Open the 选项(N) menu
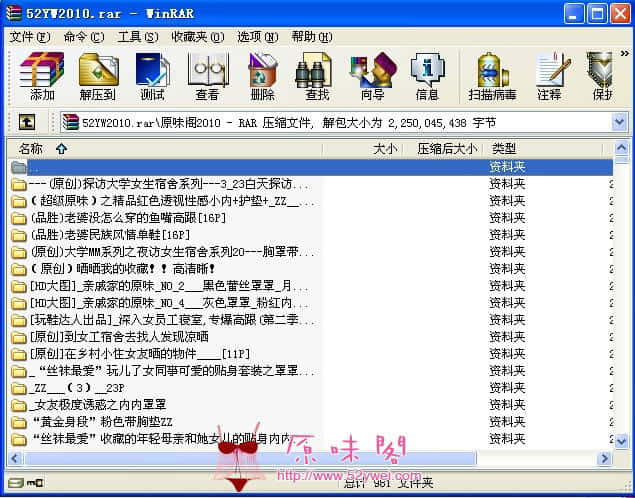Viewport: 635px width, 498px height. pyautogui.click(x=258, y=37)
